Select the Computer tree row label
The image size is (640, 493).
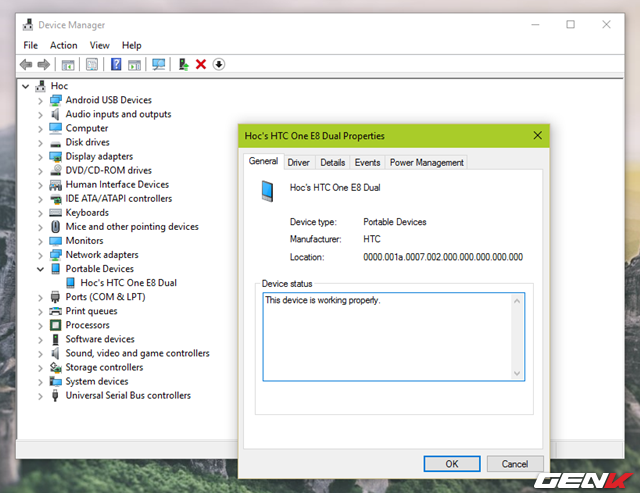click(x=87, y=128)
